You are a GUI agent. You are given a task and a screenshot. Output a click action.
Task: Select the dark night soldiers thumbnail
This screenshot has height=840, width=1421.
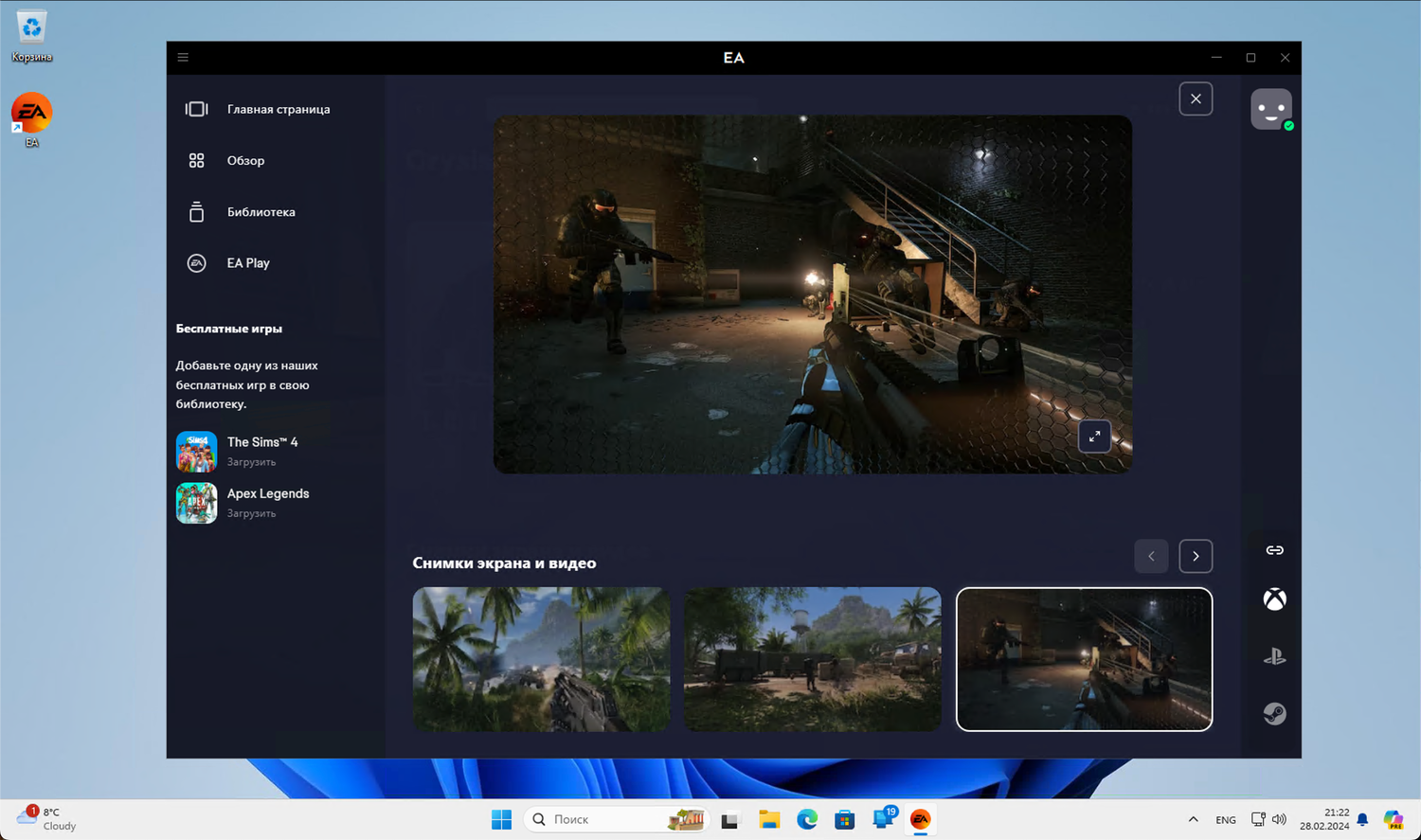[x=1084, y=659]
